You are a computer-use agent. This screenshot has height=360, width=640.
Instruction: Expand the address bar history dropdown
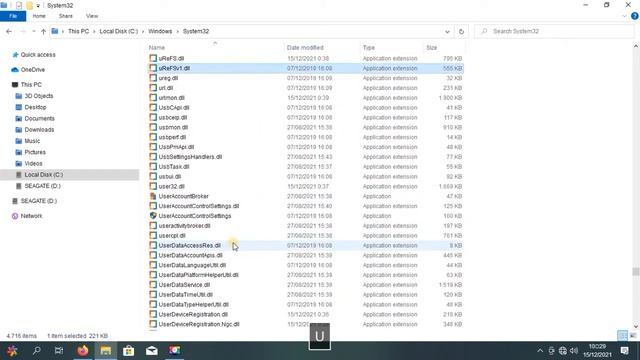click(x=447, y=31)
